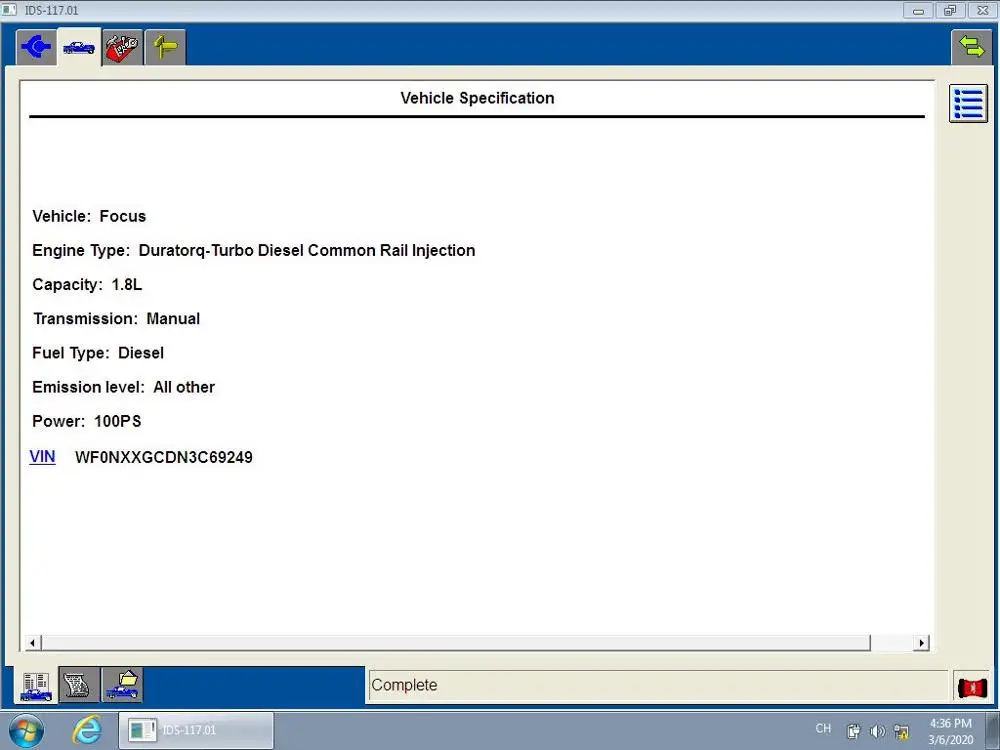Click the right scroll arrow on horizontal scrollbar

[919, 642]
